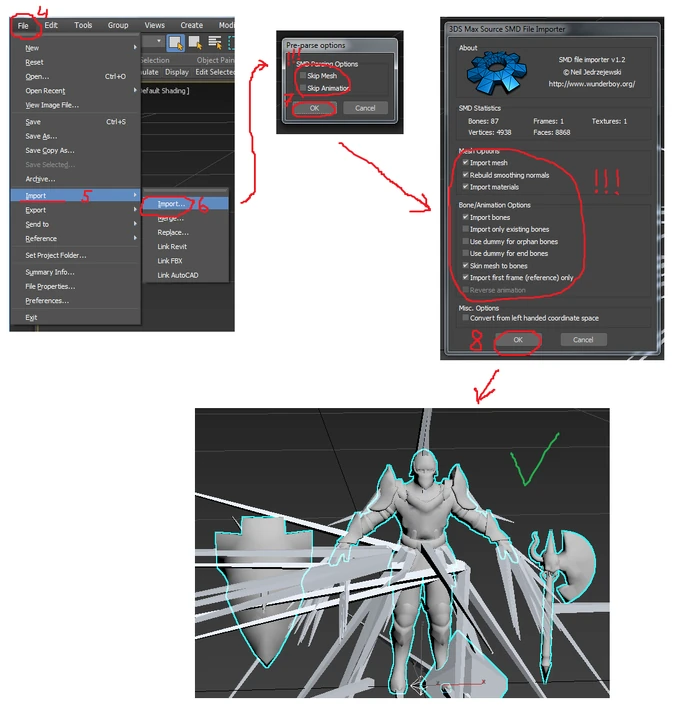Click the blue gear logo in the SMD Importer

496,72
